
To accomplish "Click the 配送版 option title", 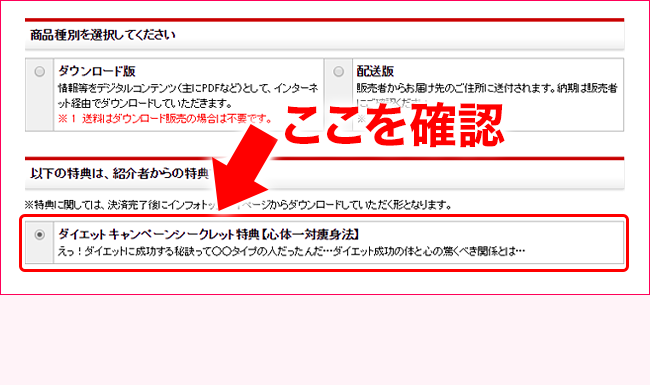I will pyautogui.click(x=375, y=71).
